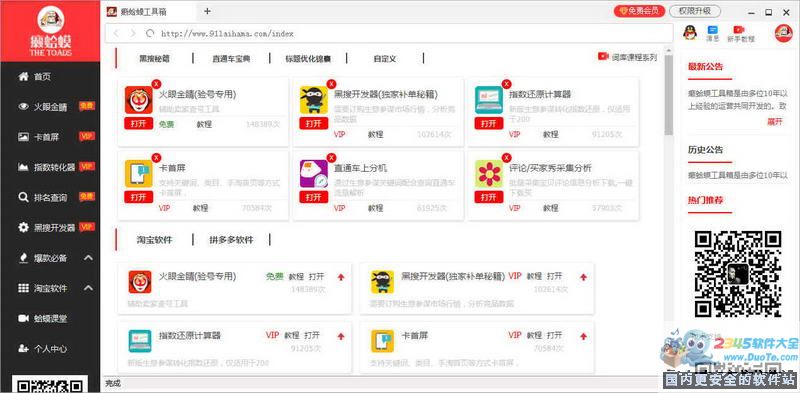Remove 火眼金睛 card with red X
The height and width of the screenshot is (393, 800).
[157, 84]
